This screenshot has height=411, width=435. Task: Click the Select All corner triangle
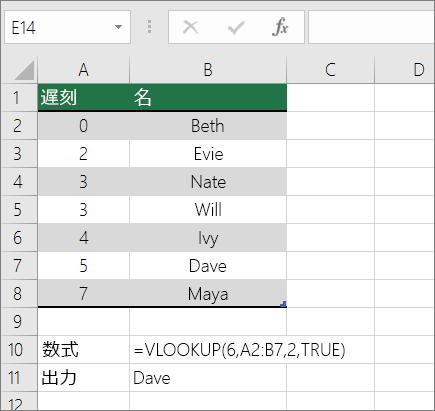pyautogui.click(x=24, y=70)
